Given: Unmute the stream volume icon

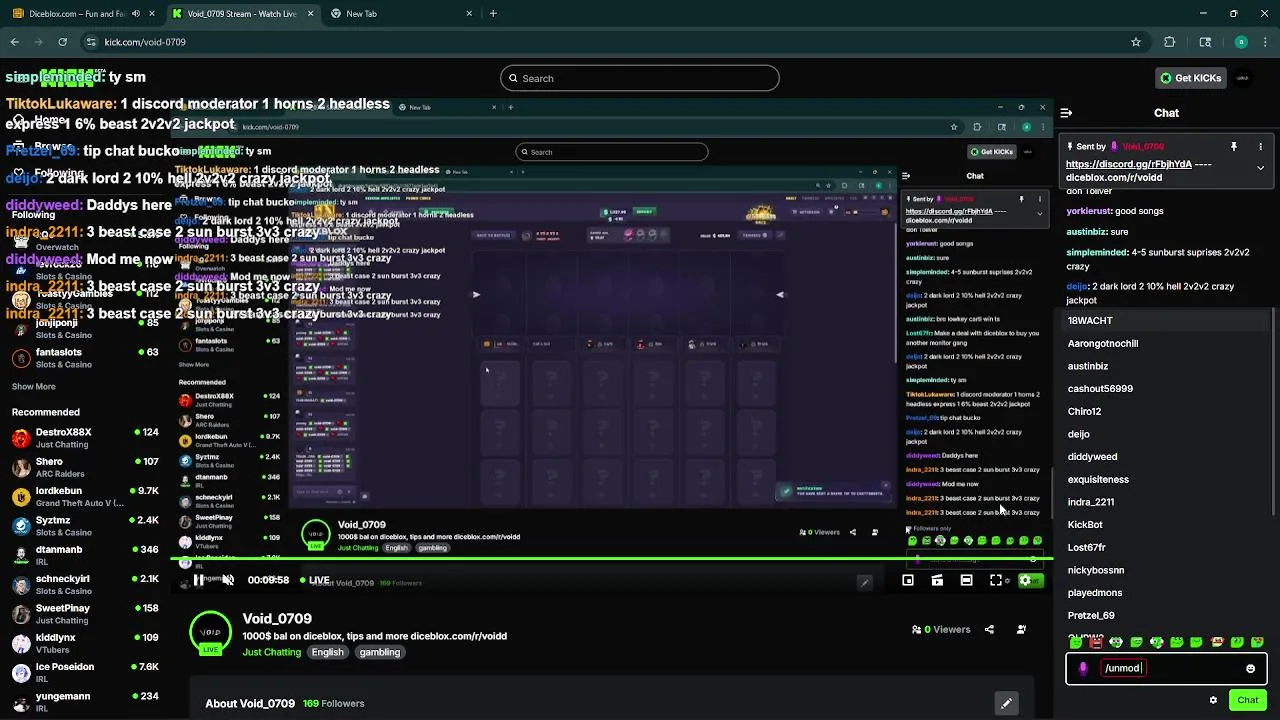Looking at the screenshot, I should pos(228,580).
